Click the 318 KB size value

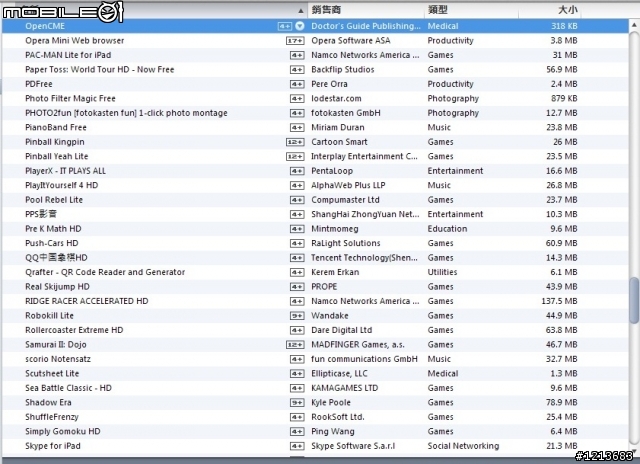[x=564, y=26]
